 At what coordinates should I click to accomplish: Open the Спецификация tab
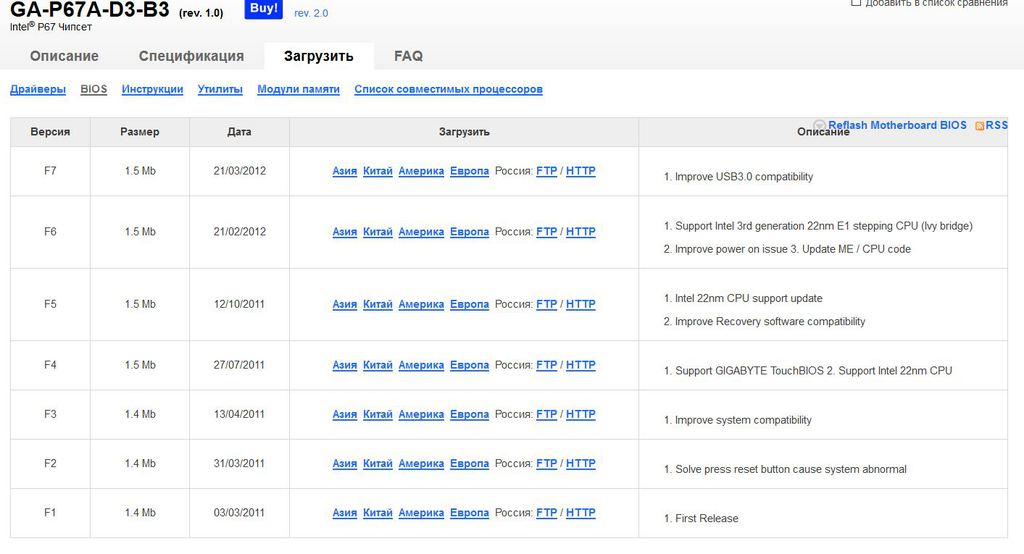click(x=191, y=56)
